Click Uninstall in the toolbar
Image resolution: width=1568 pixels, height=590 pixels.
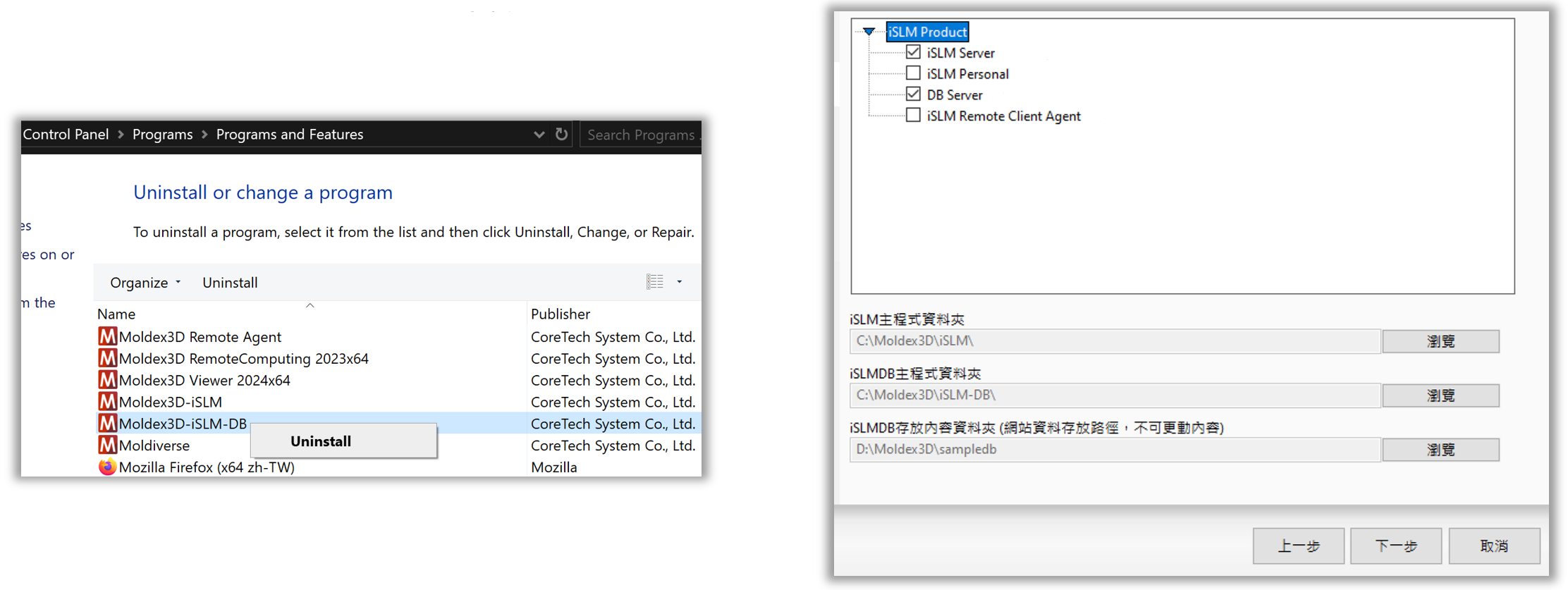(x=230, y=283)
